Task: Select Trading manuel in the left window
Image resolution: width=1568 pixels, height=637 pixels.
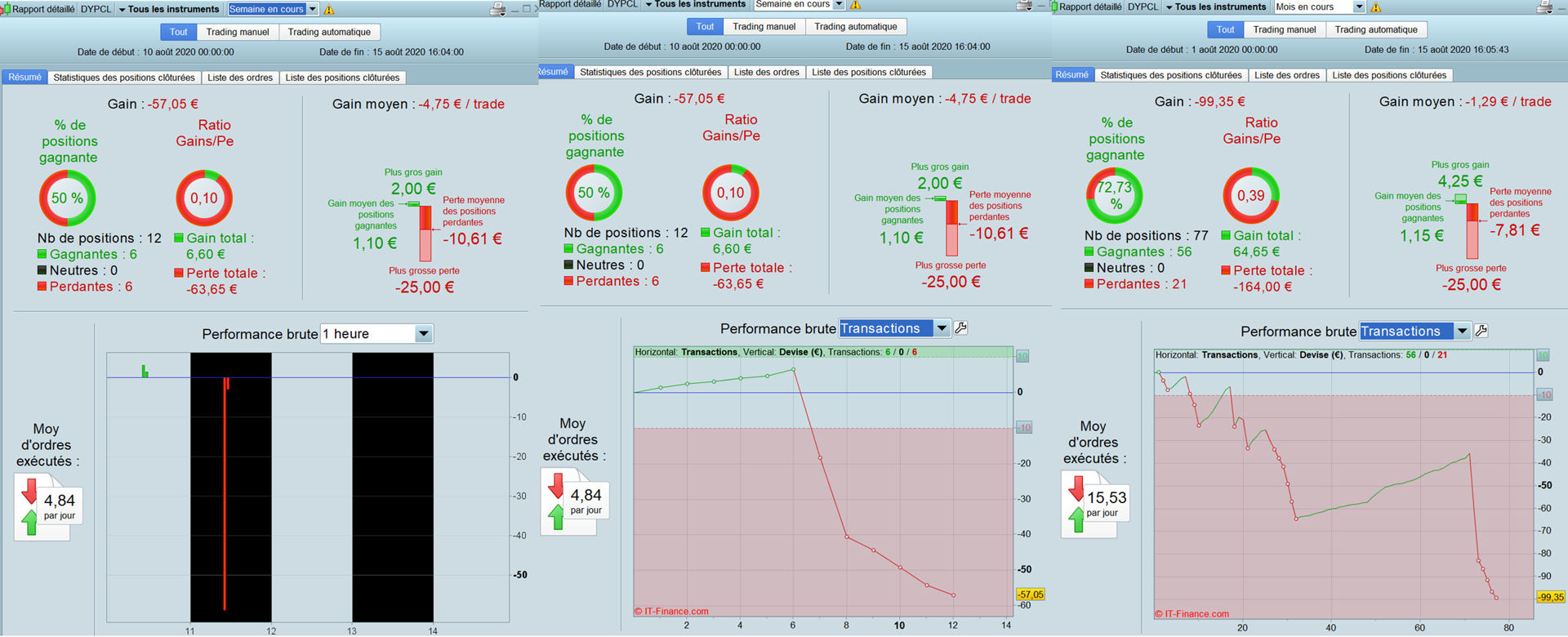Action: (x=238, y=32)
